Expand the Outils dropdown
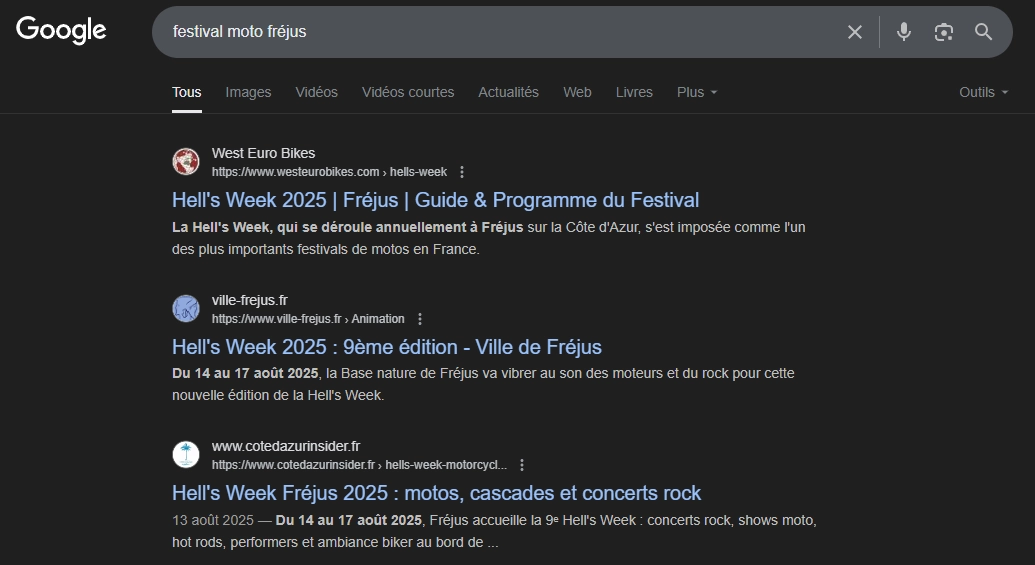 pos(984,92)
